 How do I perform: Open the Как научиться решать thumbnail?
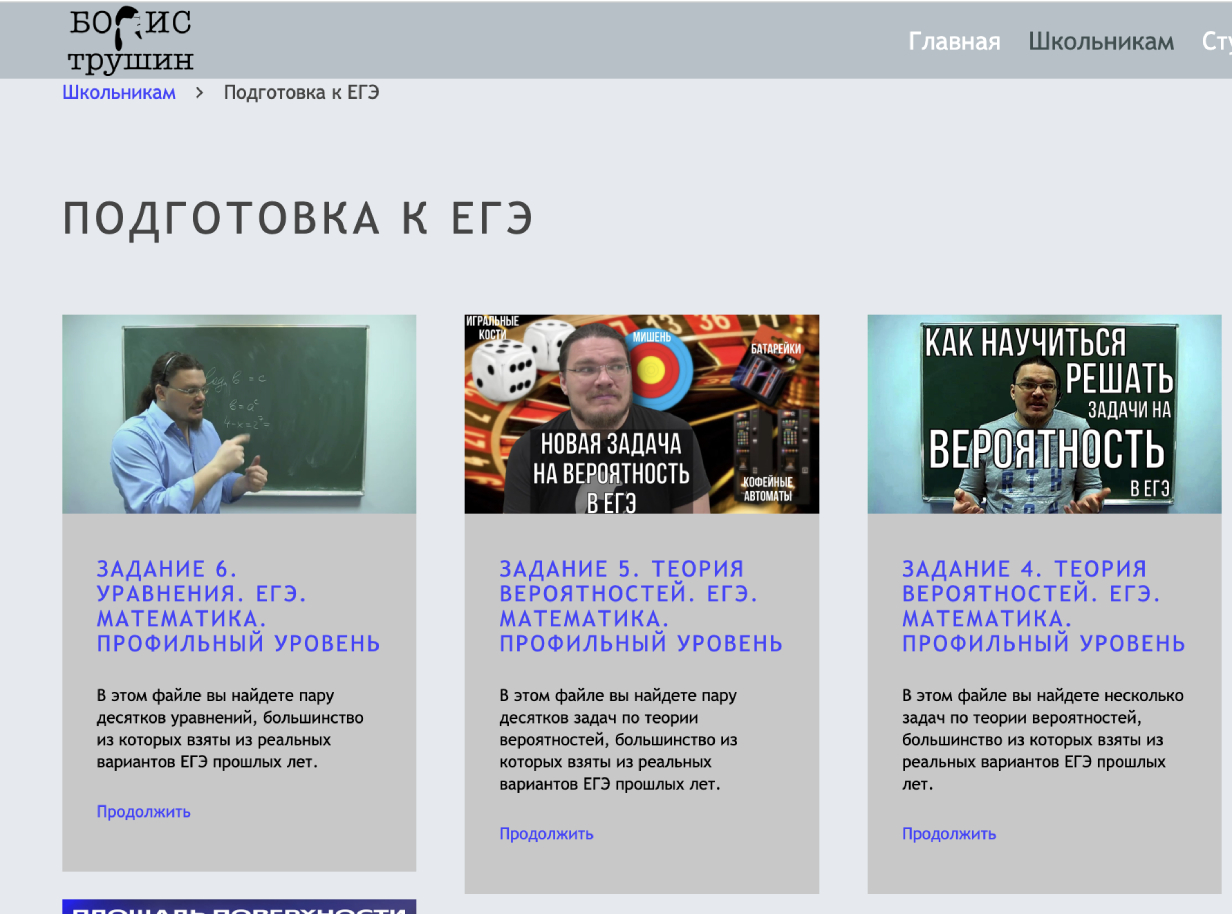1044,414
